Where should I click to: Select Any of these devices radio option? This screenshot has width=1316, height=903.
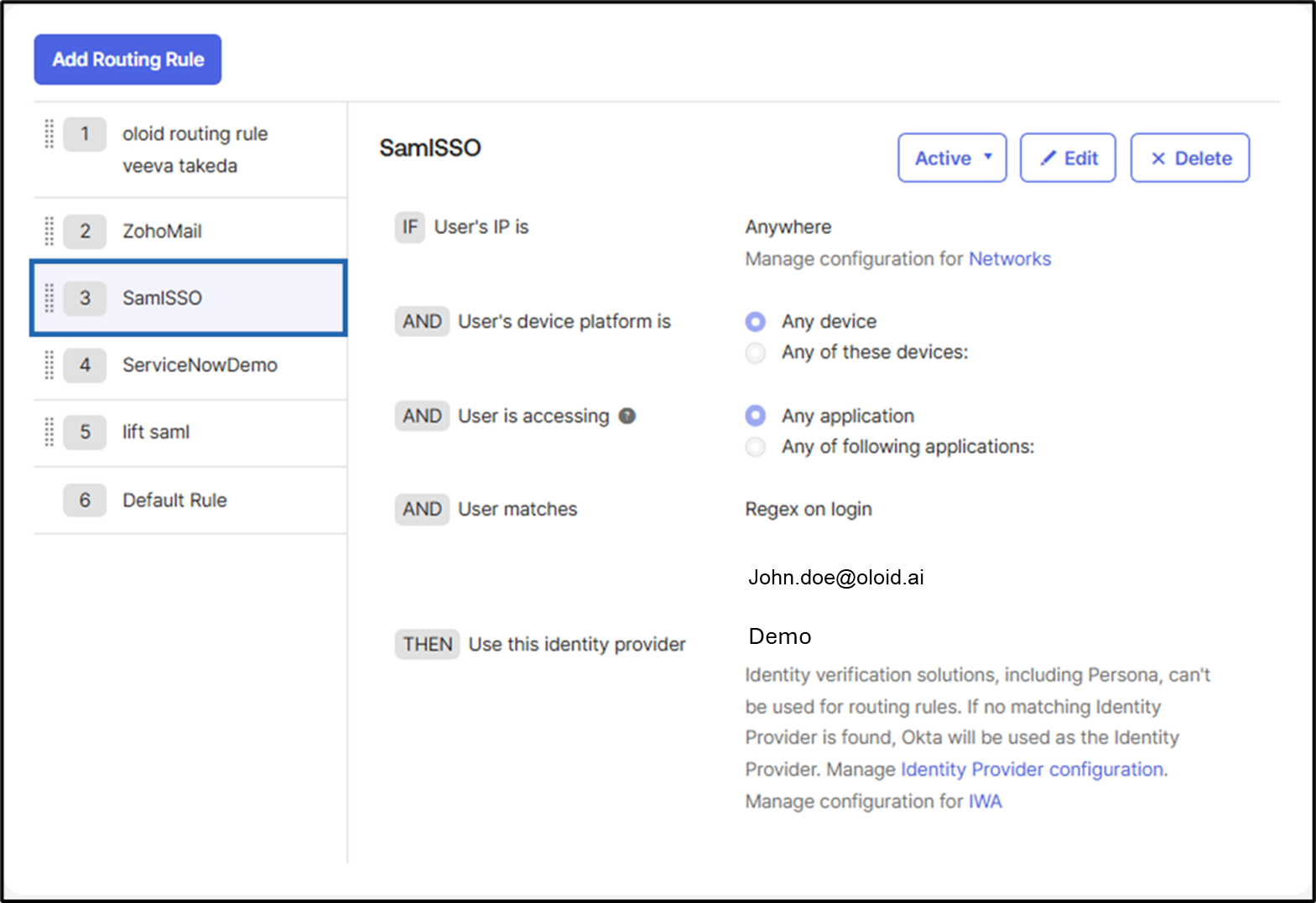(756, 353)
